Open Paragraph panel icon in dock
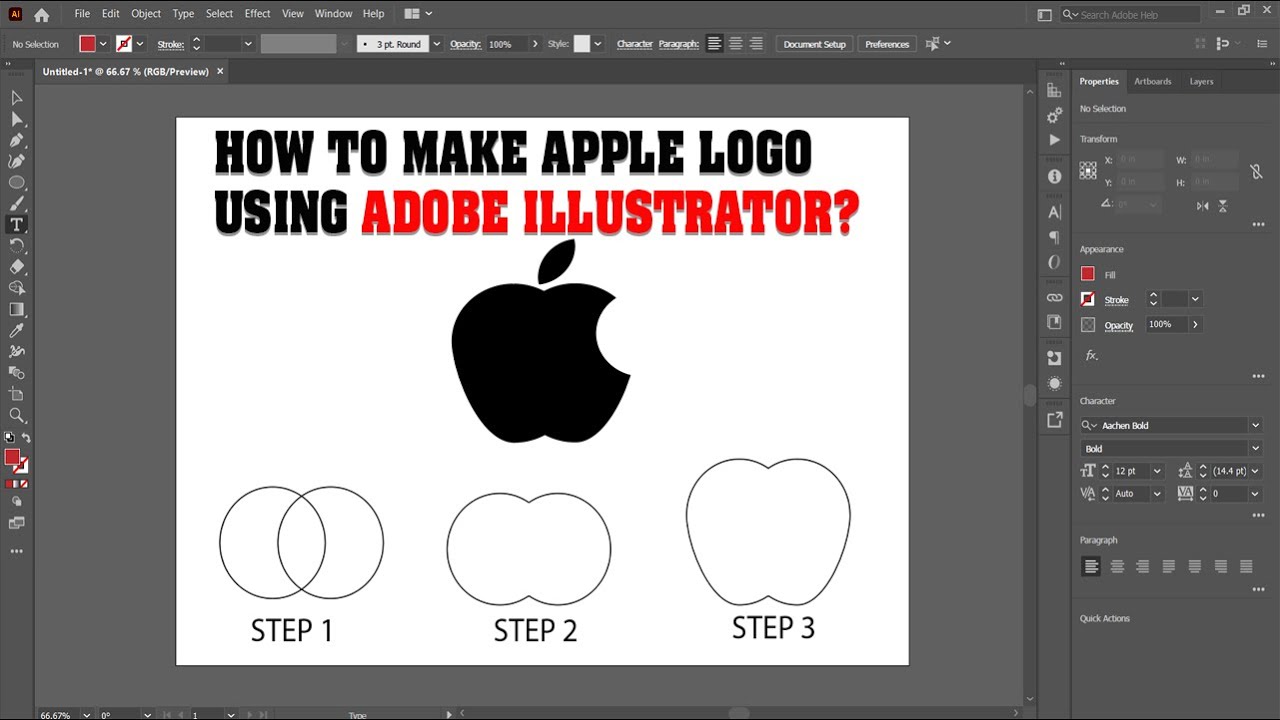The height and width of the screenshot is (720, 1280). (x=1054, y=237)
